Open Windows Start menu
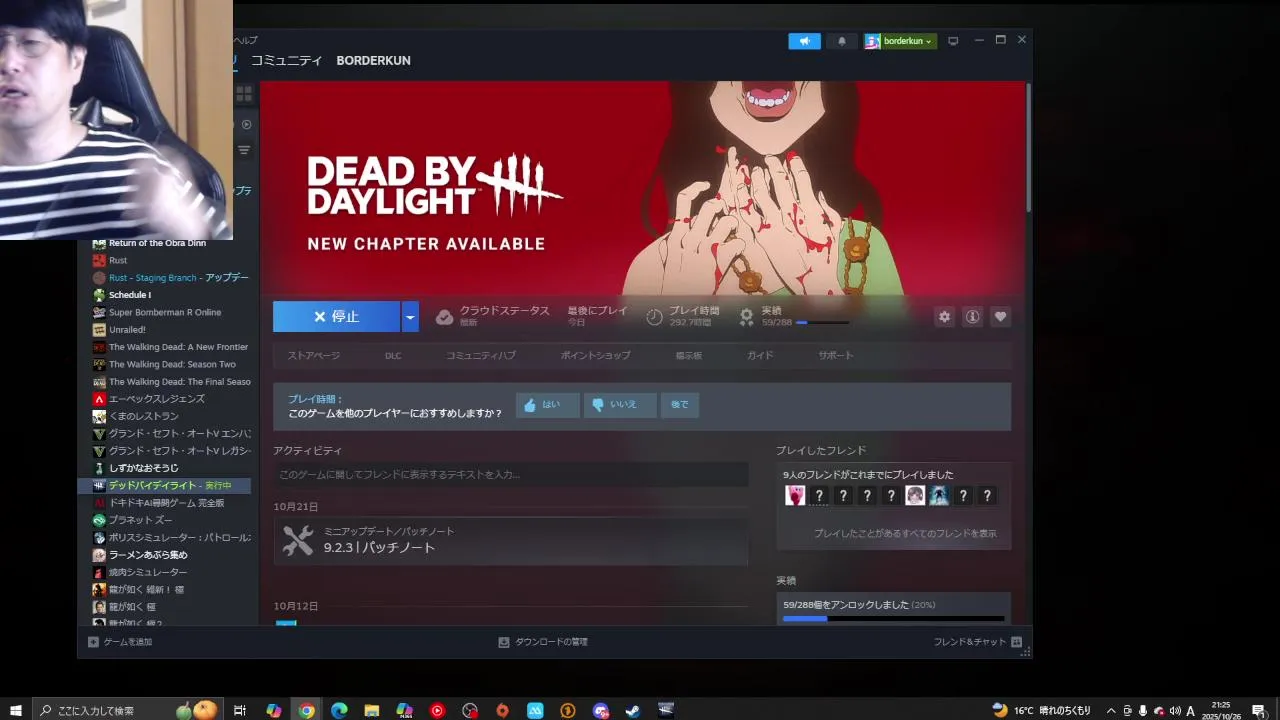The image size is (1280, 720). coord(16,710)
